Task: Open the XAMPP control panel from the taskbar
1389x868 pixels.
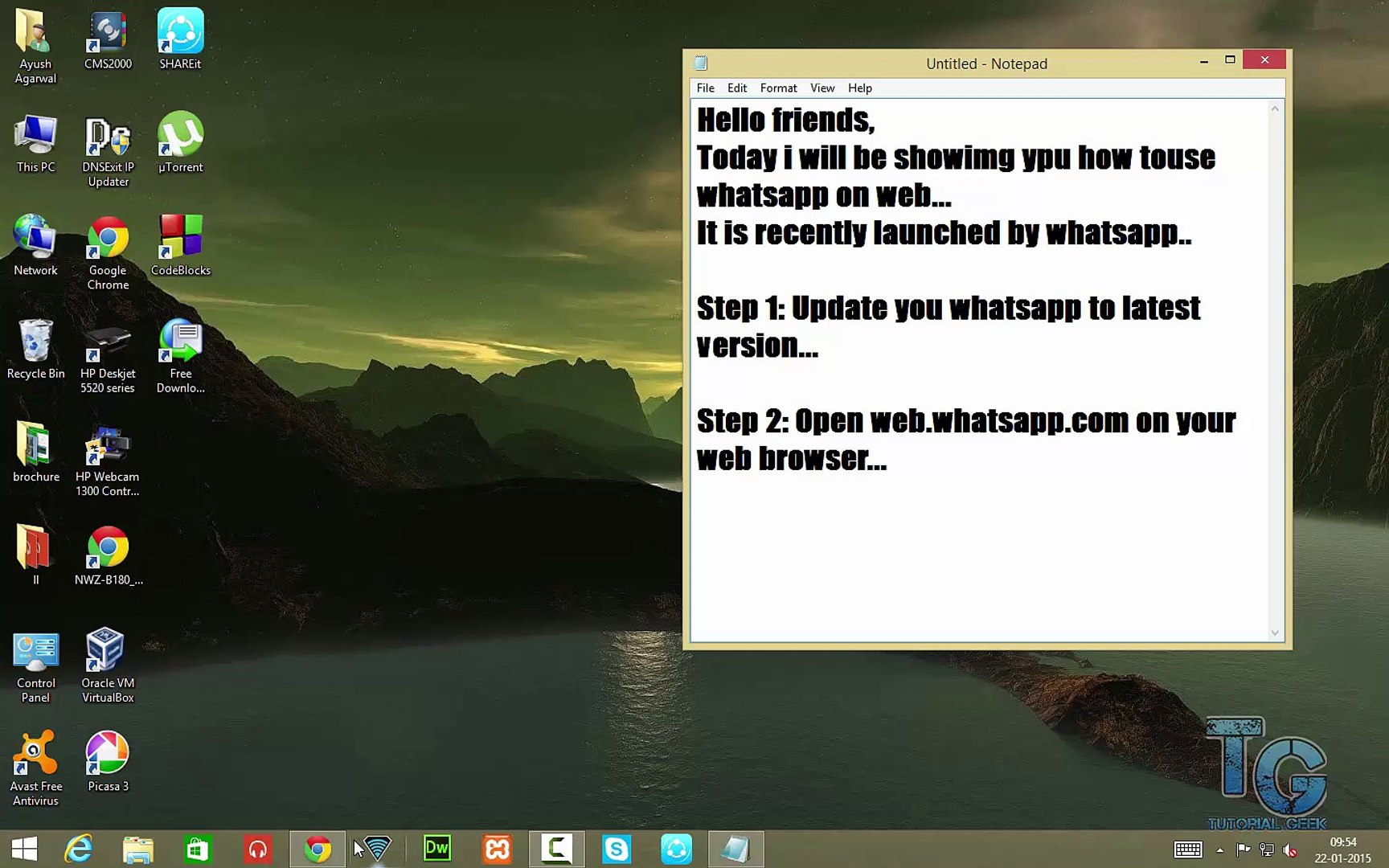Action: tap(497, 848)
